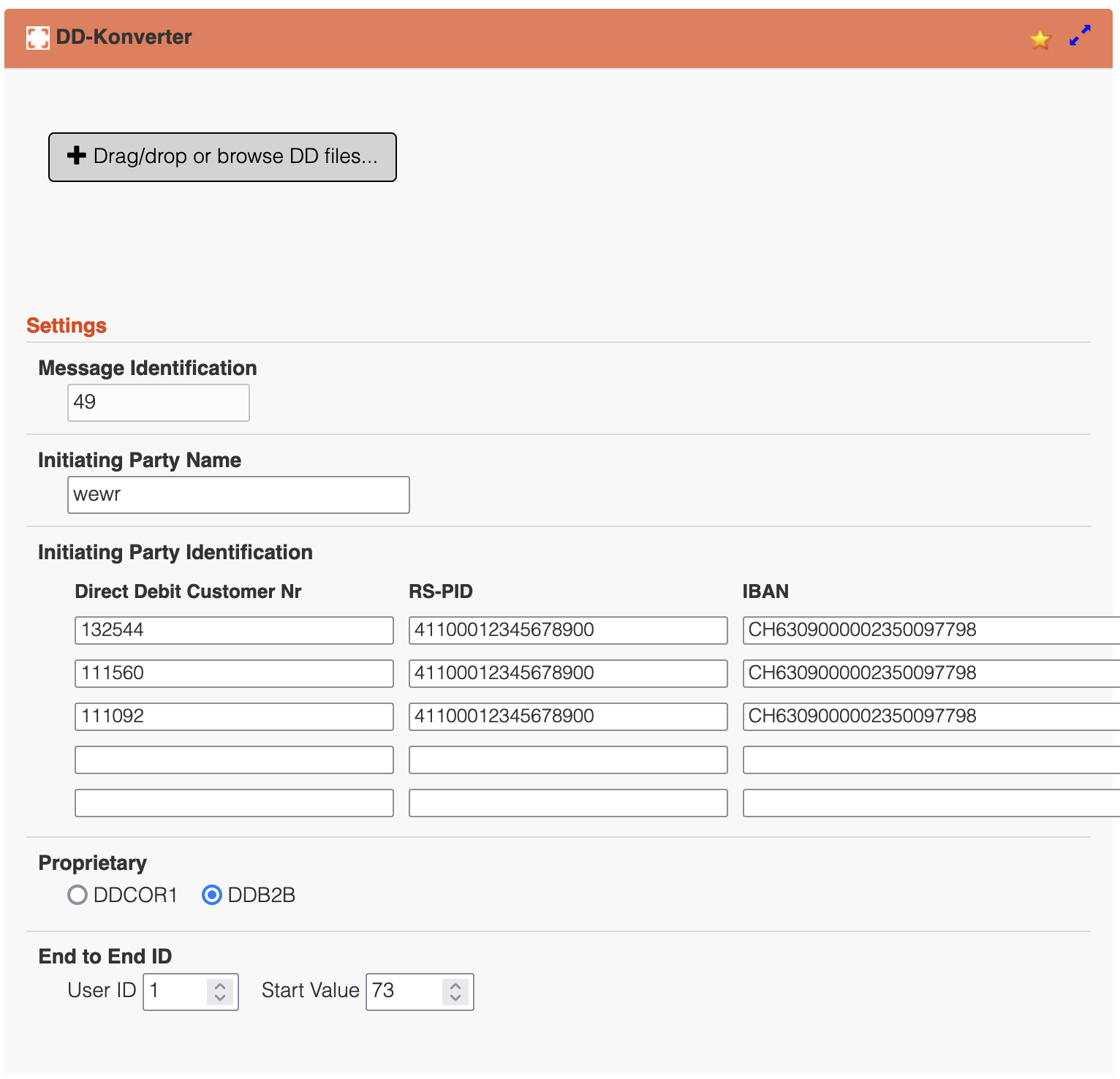Select the DDCOR1 radio option
Viewport: 1120px width, 1079px height.
77,895
